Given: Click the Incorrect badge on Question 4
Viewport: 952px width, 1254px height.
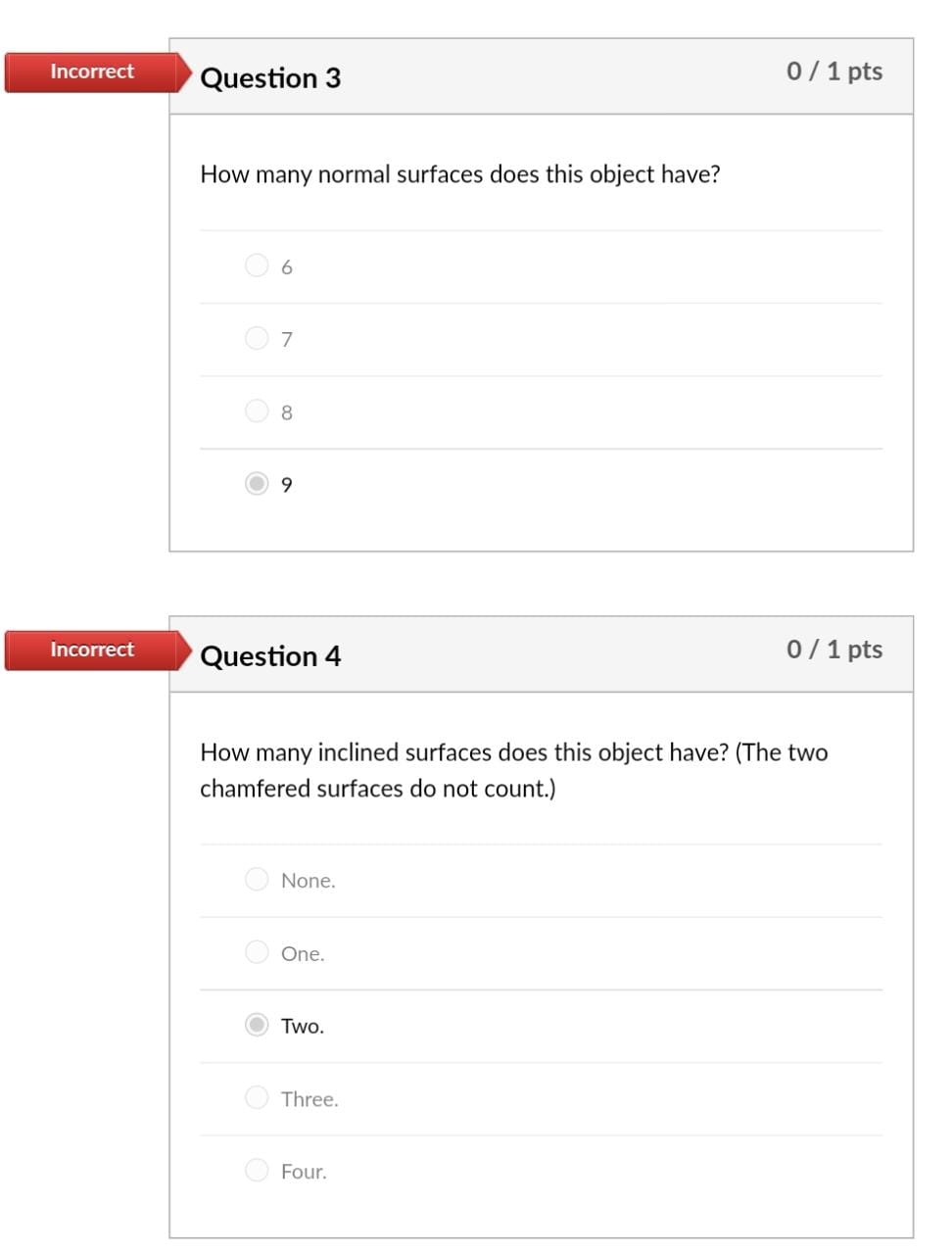Looking at the screenshot, I should 91,649.
